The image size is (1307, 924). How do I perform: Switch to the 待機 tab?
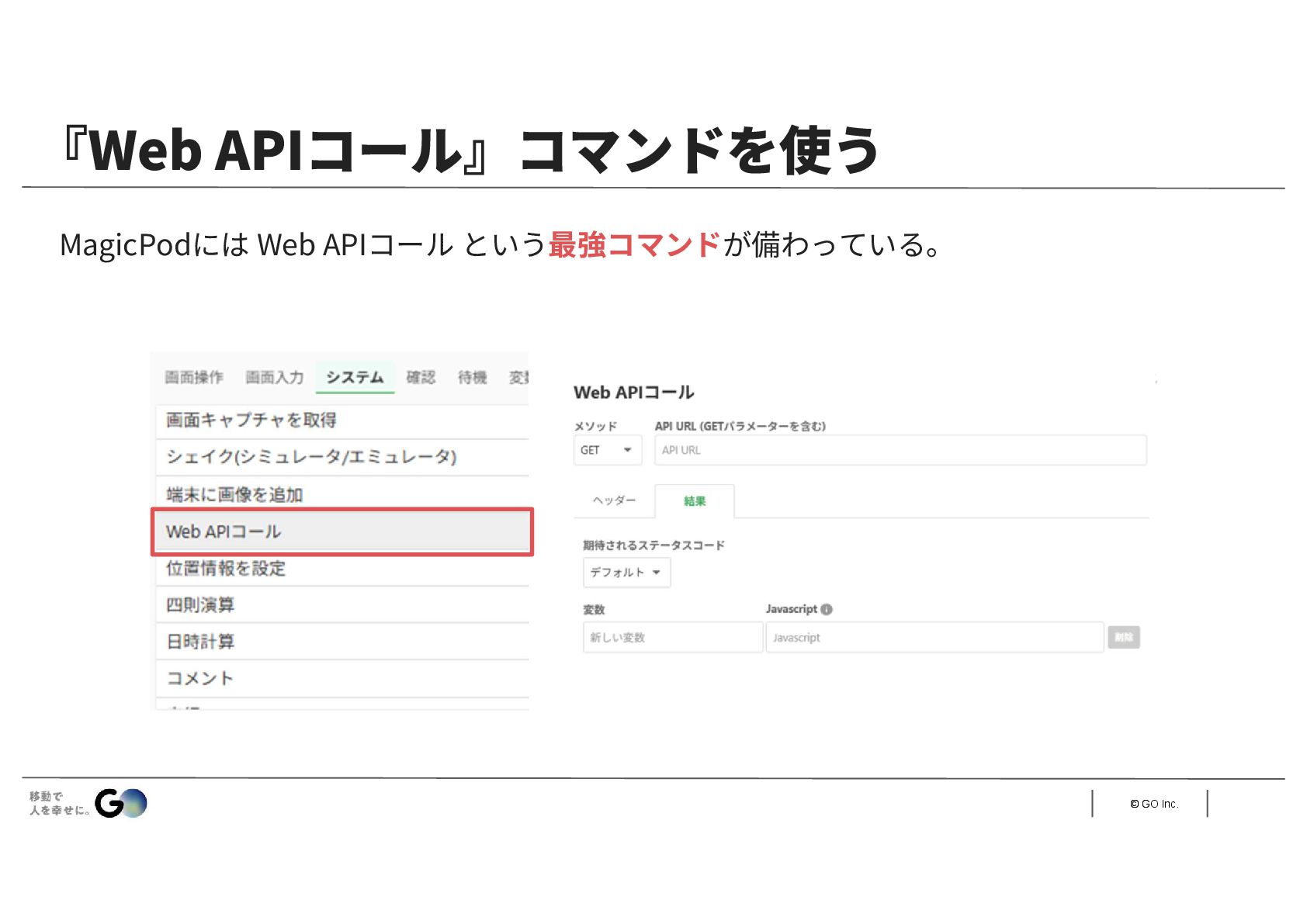(472, 377)
